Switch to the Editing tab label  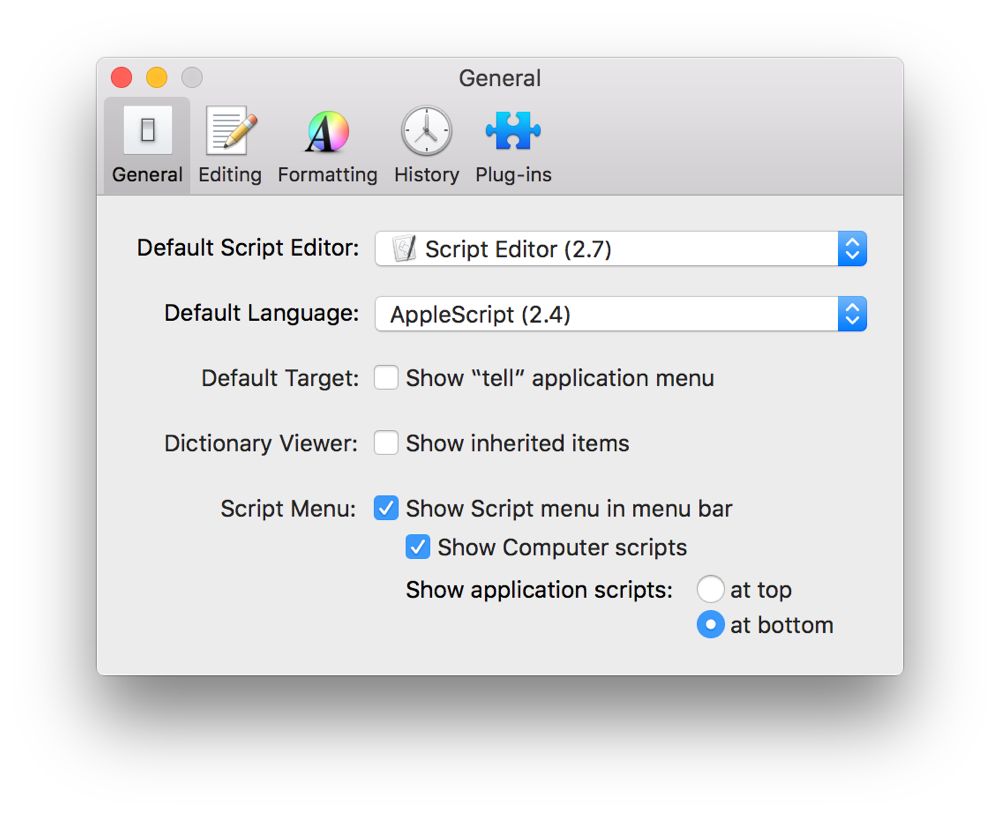(230, 175)
